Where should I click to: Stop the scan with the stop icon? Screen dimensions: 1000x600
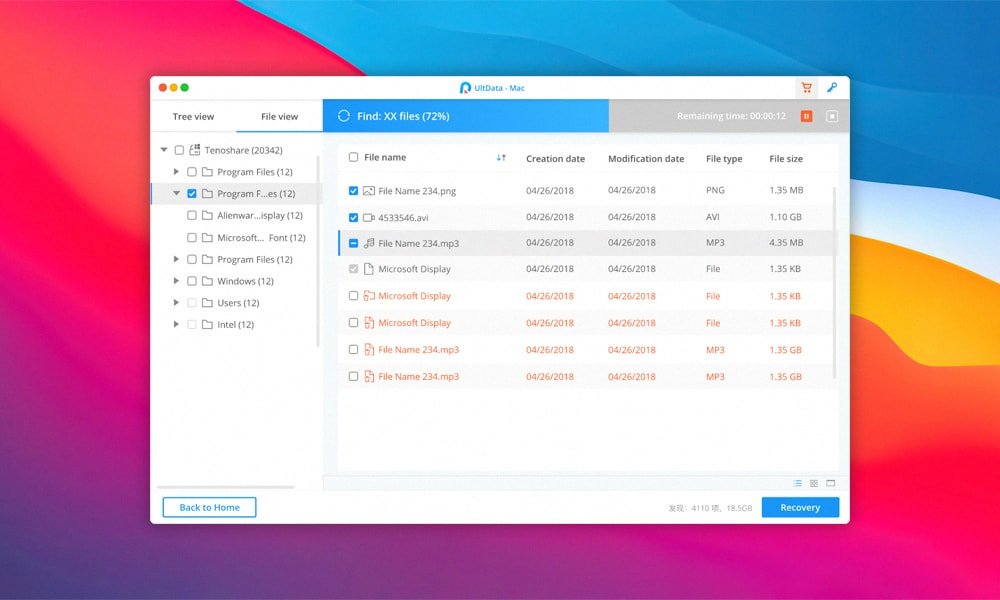(x=832, y=116)
